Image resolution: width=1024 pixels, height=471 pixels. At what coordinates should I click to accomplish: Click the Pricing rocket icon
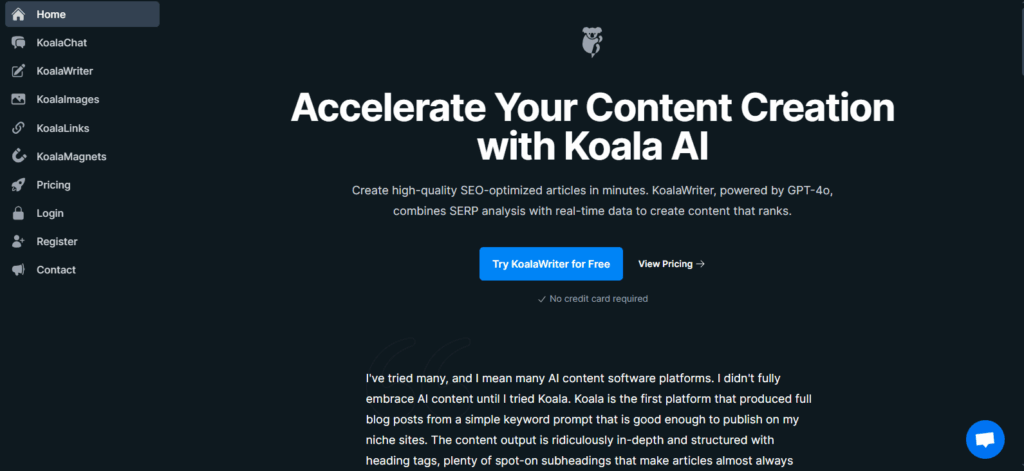tap(18, 185)
